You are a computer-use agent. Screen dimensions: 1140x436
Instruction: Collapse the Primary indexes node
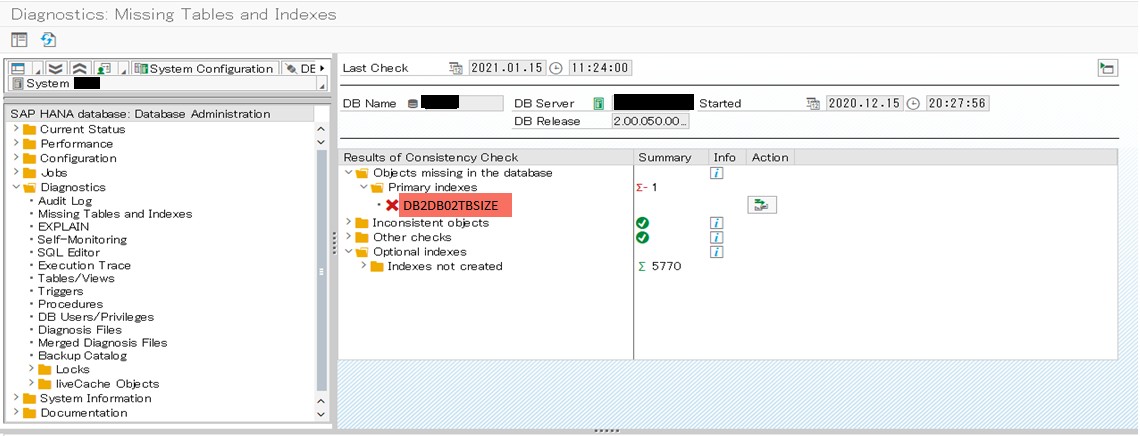coord(362,187)
